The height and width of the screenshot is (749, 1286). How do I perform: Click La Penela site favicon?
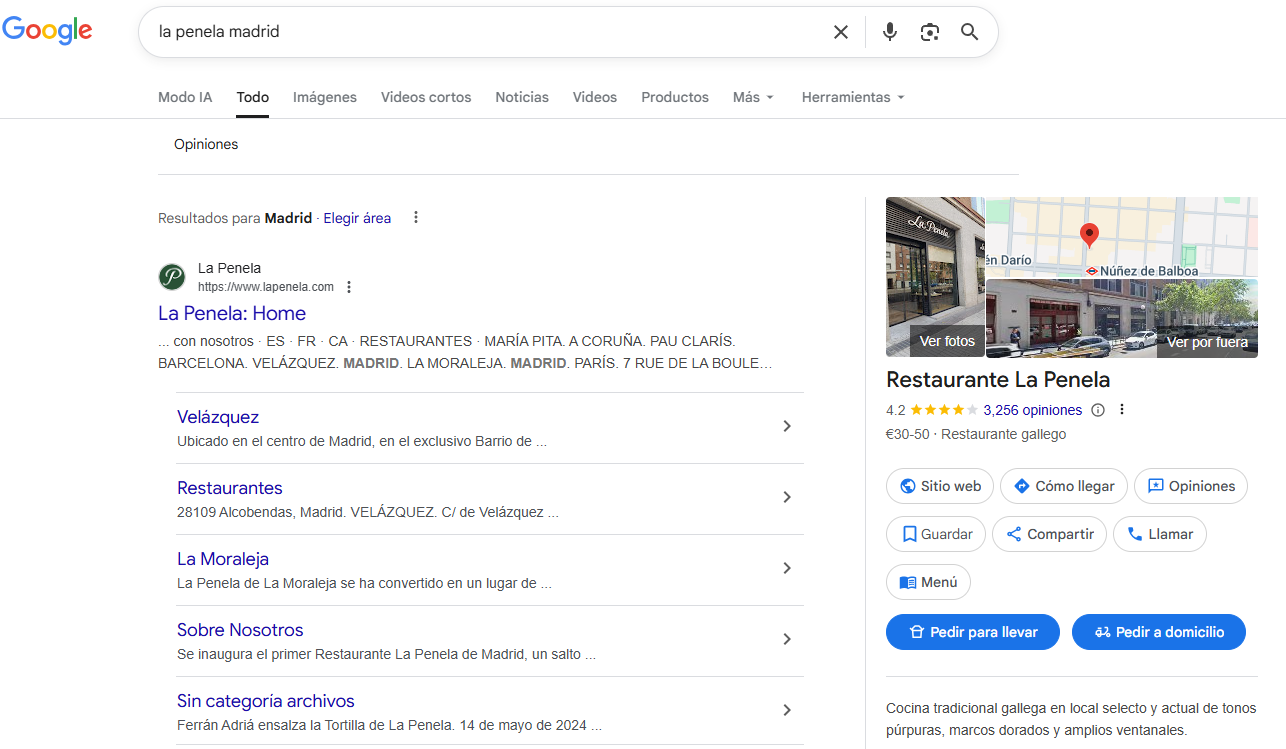tap(172, 277)
